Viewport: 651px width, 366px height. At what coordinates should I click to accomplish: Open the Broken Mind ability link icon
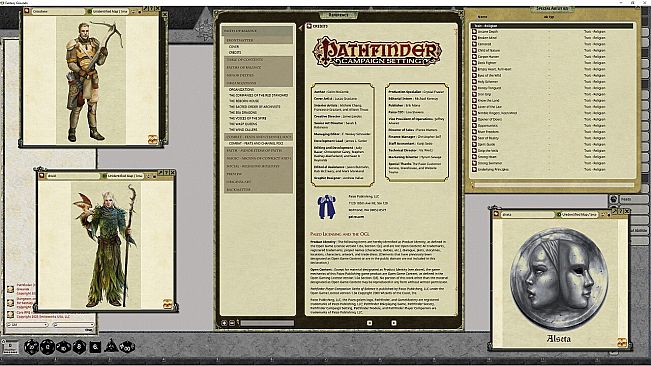[x=474, y=38]
